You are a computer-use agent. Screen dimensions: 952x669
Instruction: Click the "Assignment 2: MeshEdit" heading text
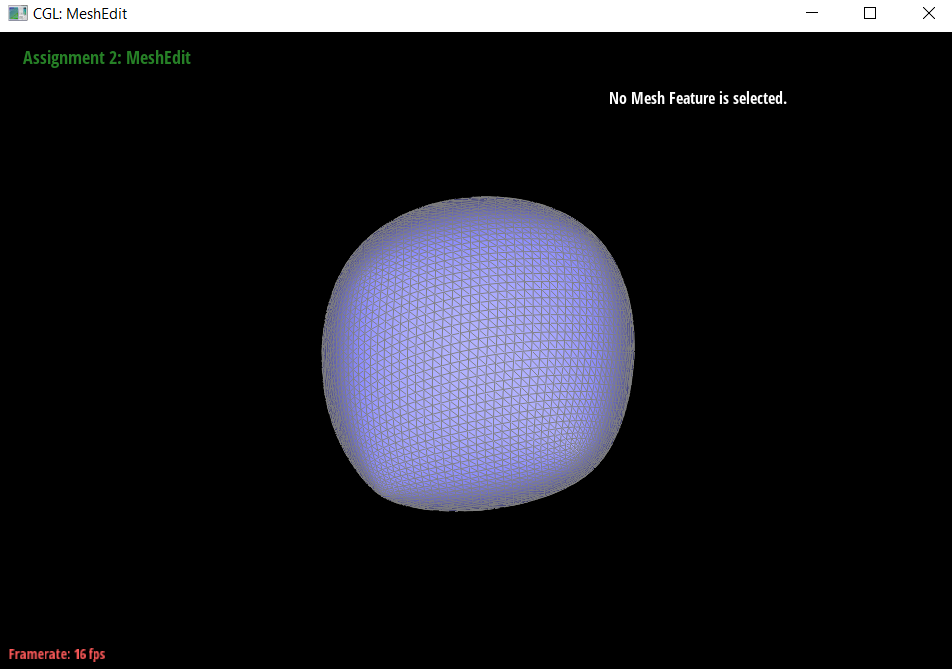107,58
